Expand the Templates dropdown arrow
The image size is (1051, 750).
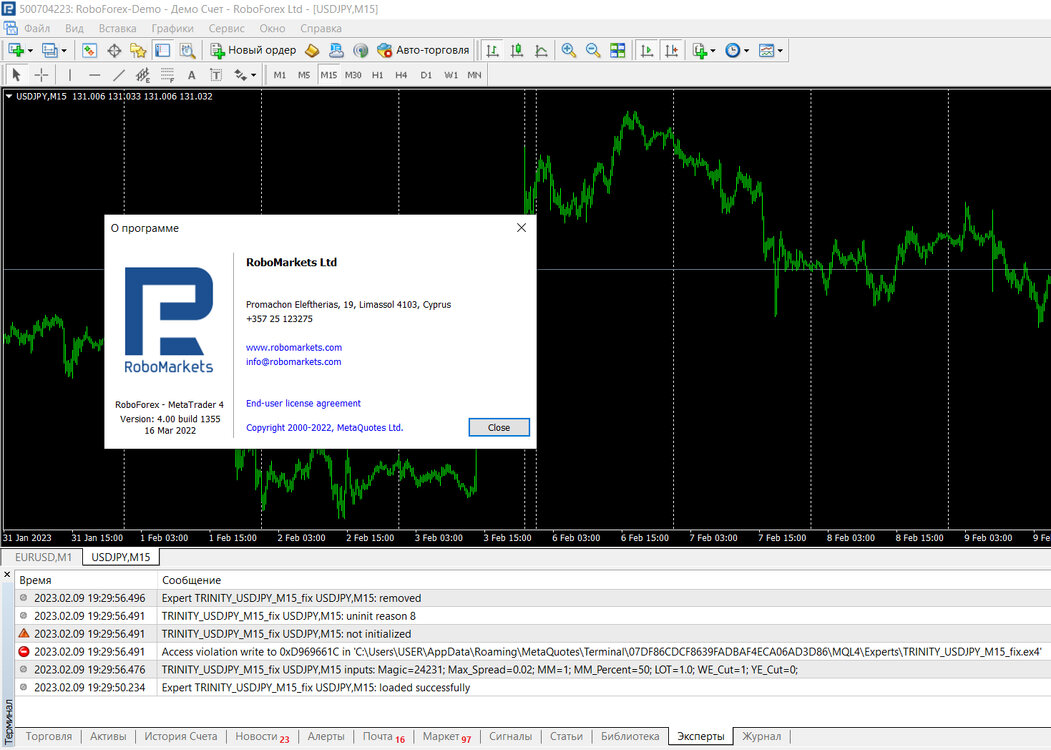[x=780, y=50]
